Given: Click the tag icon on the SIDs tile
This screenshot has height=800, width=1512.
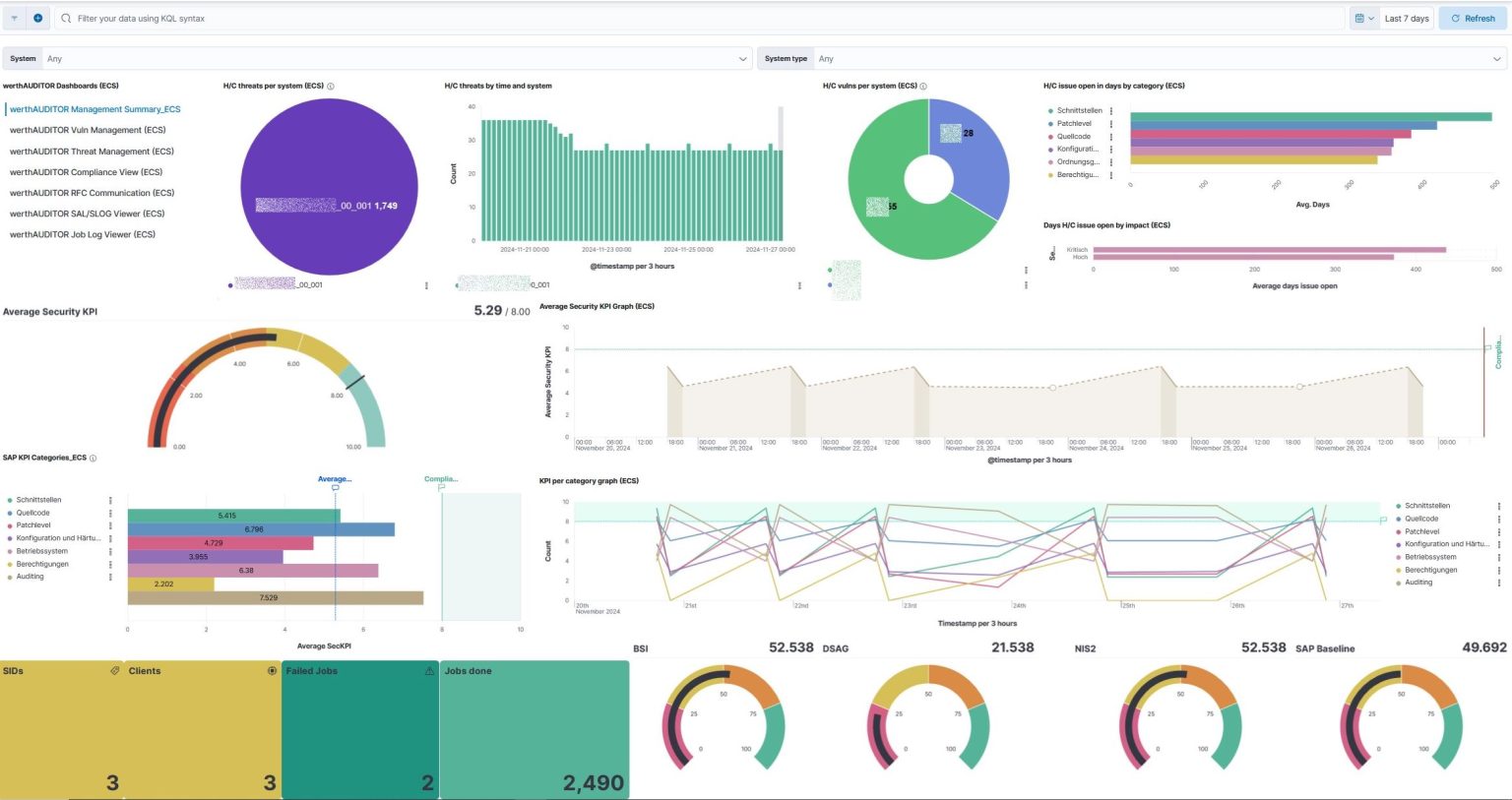Looking at the screenshot, I should (115, 671).
